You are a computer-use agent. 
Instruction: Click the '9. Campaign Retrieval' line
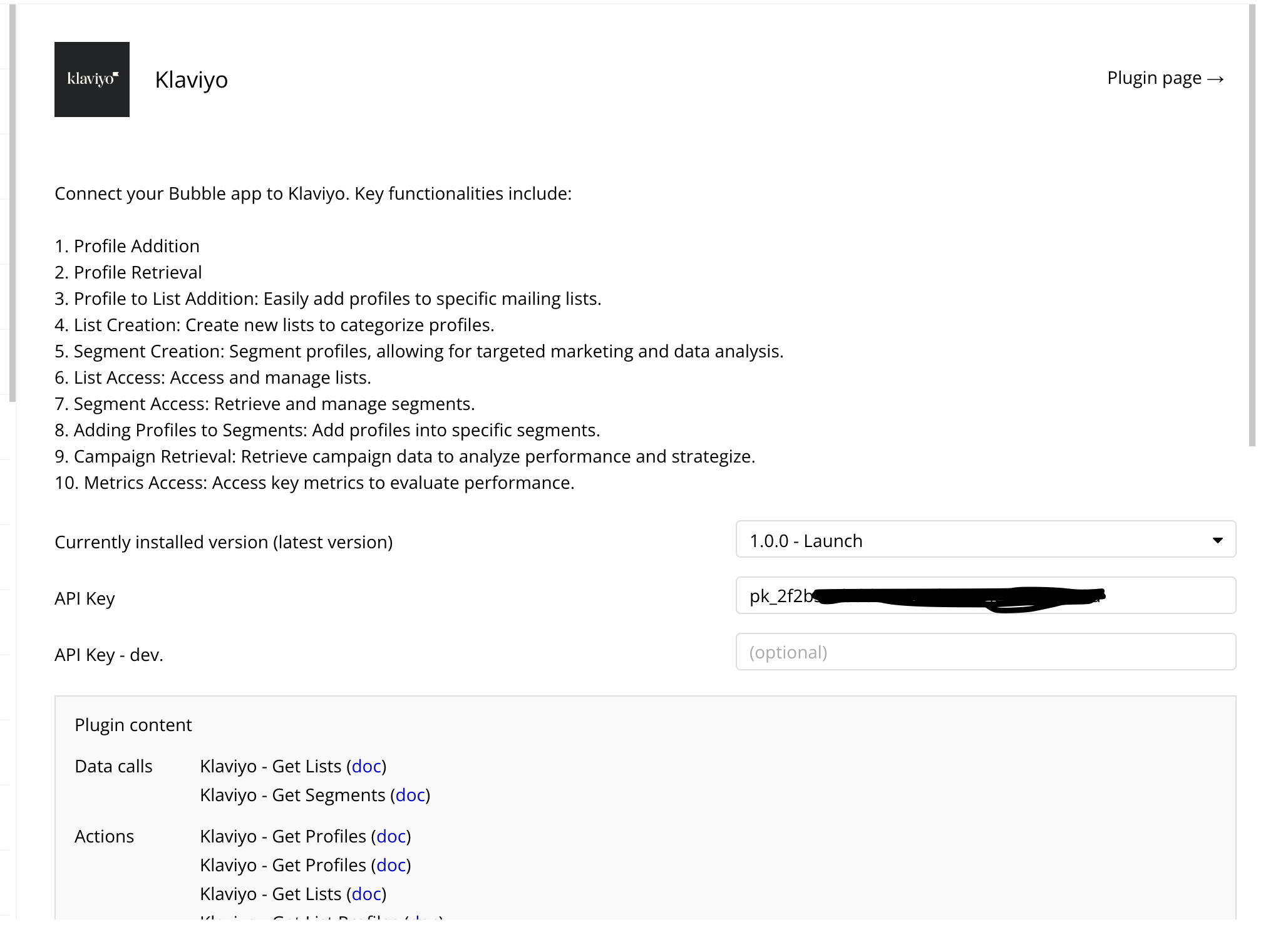click(405, 456)
